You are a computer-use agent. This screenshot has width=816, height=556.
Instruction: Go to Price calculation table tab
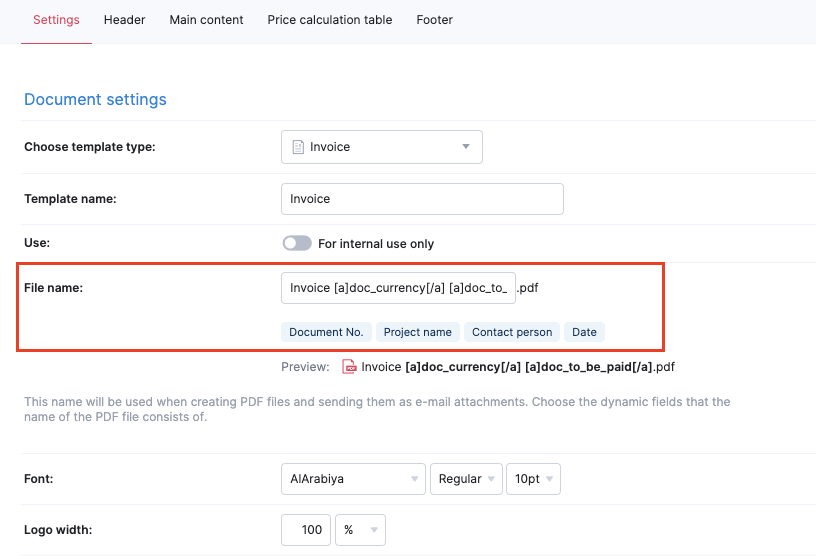(x=329, y=20)
